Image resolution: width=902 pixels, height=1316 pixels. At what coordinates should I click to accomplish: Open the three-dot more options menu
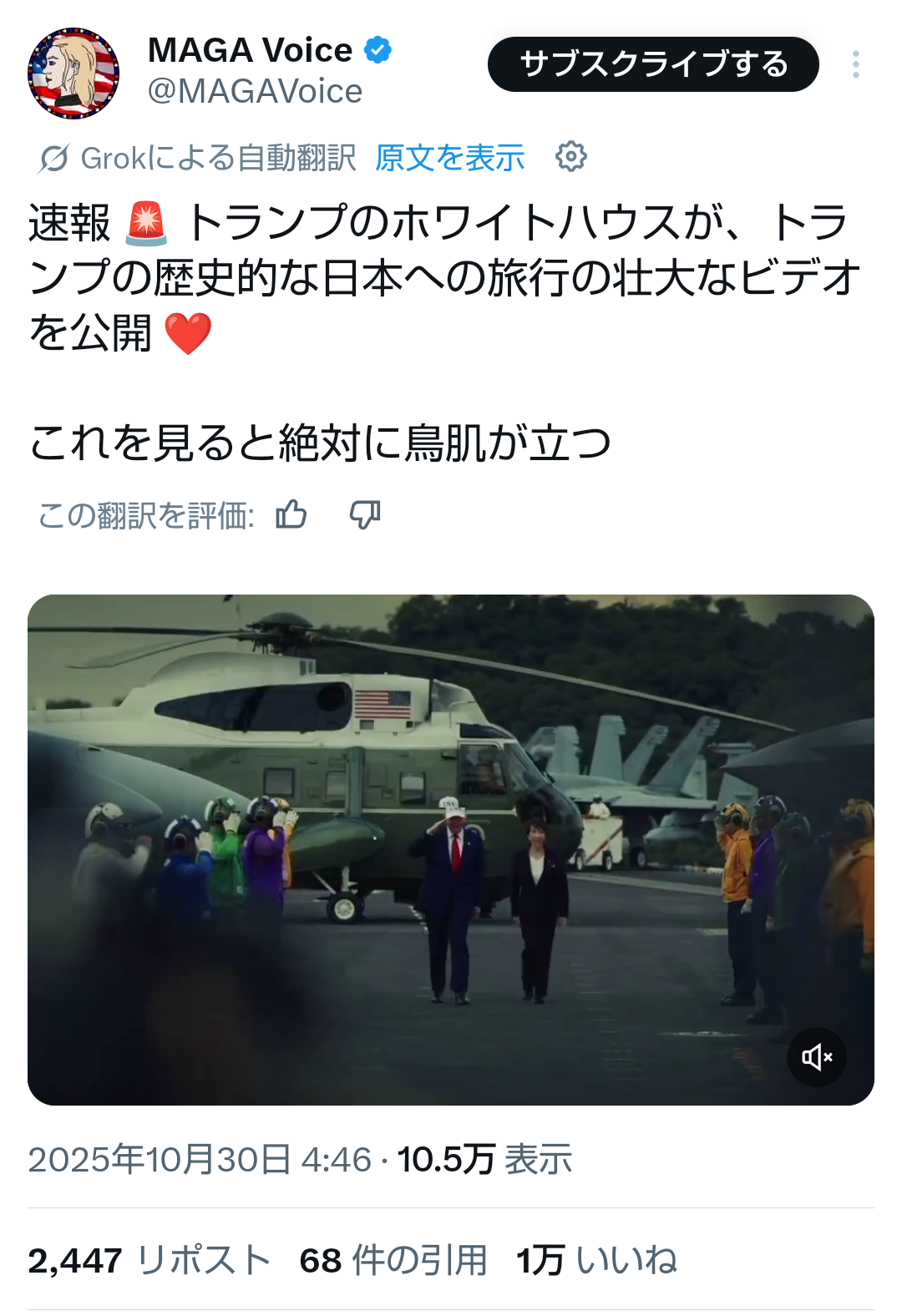(x=856, y=64)
